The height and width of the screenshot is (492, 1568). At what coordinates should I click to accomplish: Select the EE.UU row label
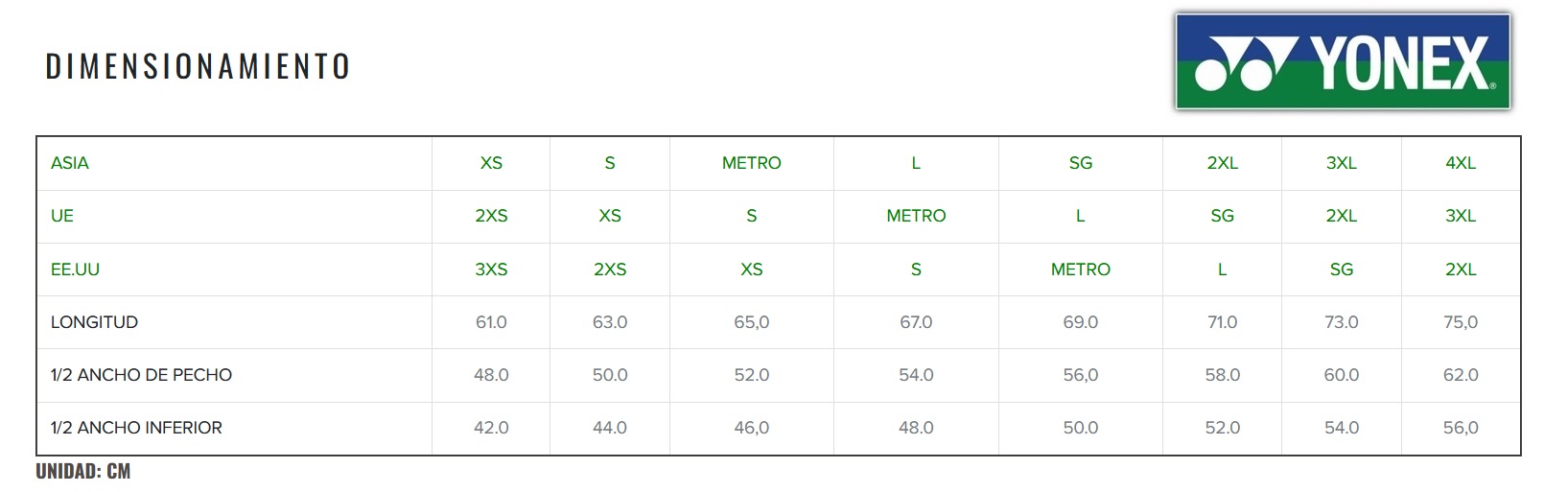pos(75,269)
